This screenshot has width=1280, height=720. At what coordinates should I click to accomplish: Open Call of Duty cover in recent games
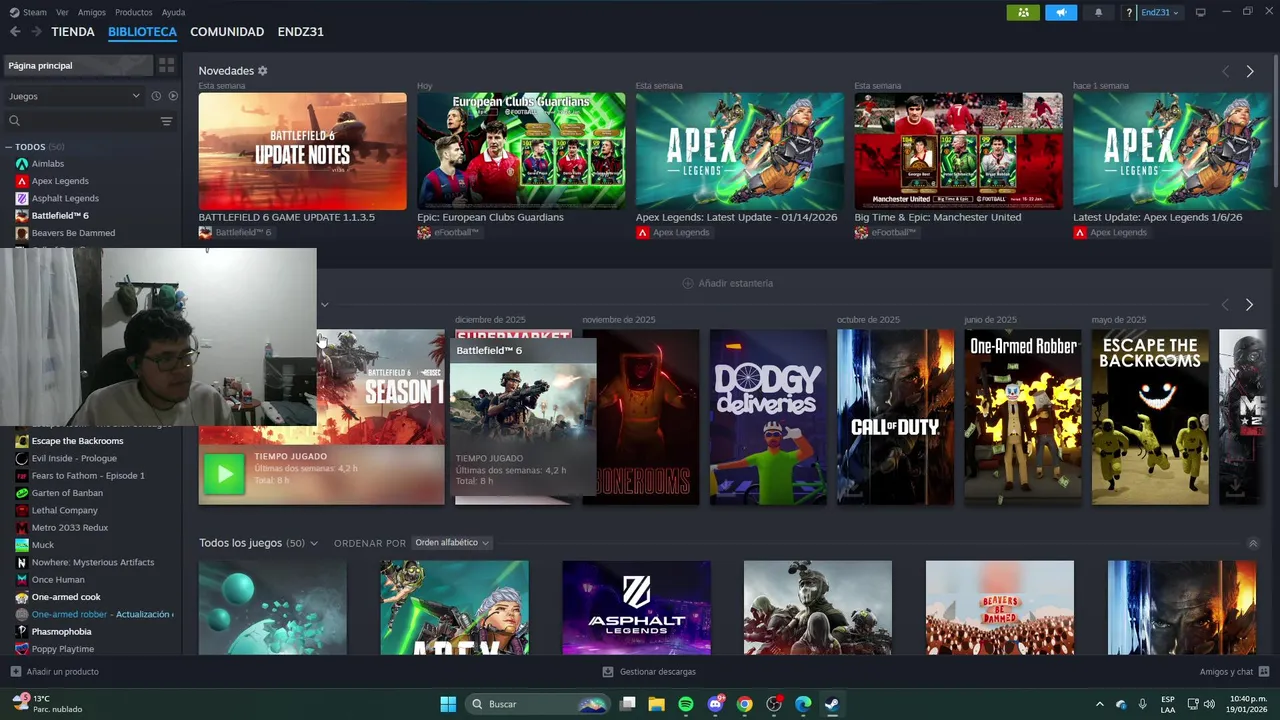pos(895,417)
